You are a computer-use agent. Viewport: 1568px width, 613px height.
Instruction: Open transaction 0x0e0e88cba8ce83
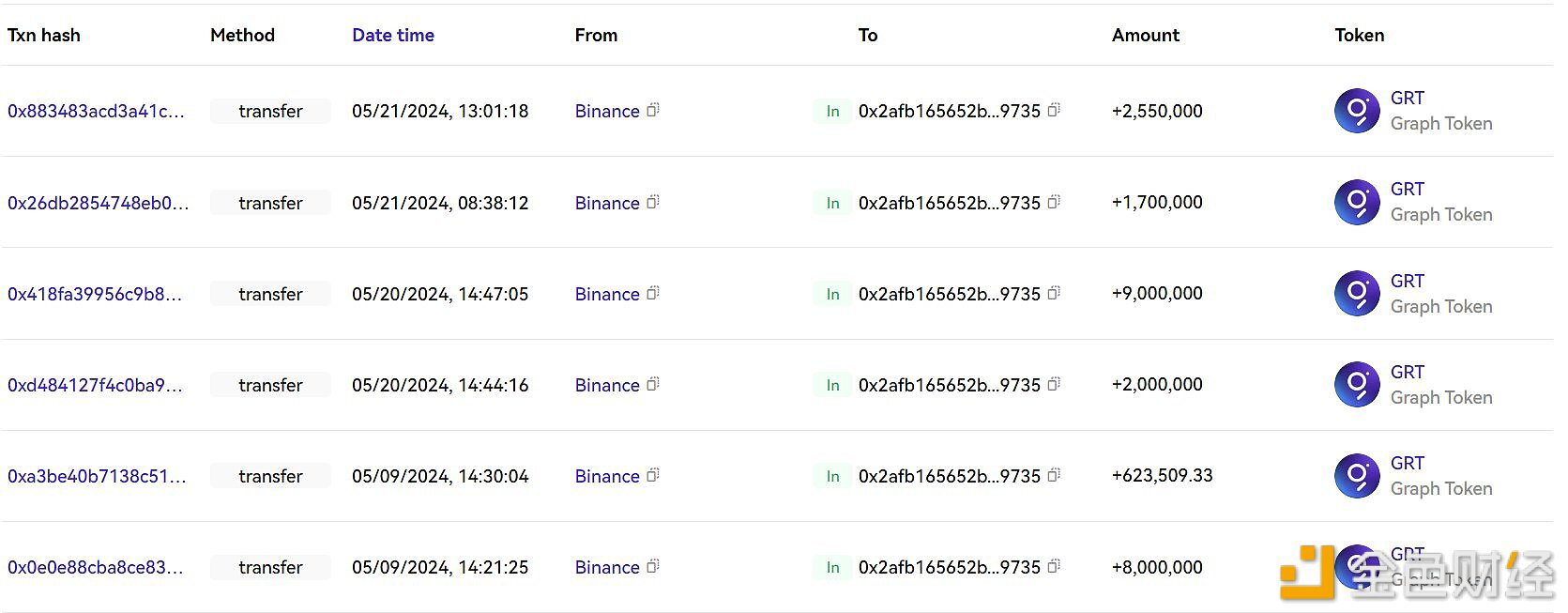click(x=95, y=567)
